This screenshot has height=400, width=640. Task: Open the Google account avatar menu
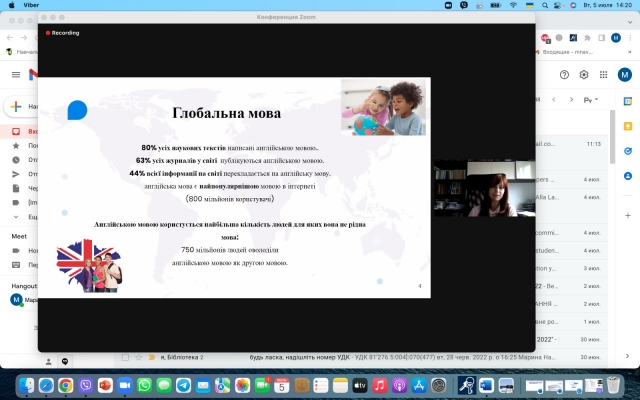(625, 75)
